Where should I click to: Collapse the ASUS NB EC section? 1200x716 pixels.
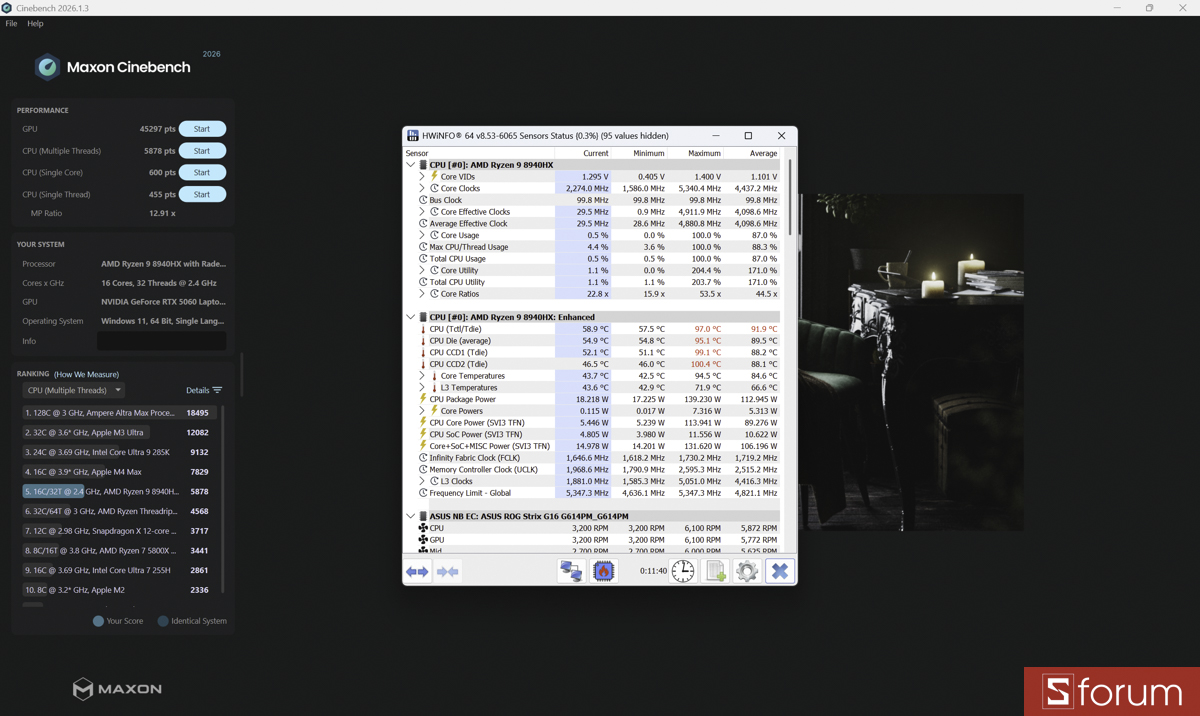(411, 516)
